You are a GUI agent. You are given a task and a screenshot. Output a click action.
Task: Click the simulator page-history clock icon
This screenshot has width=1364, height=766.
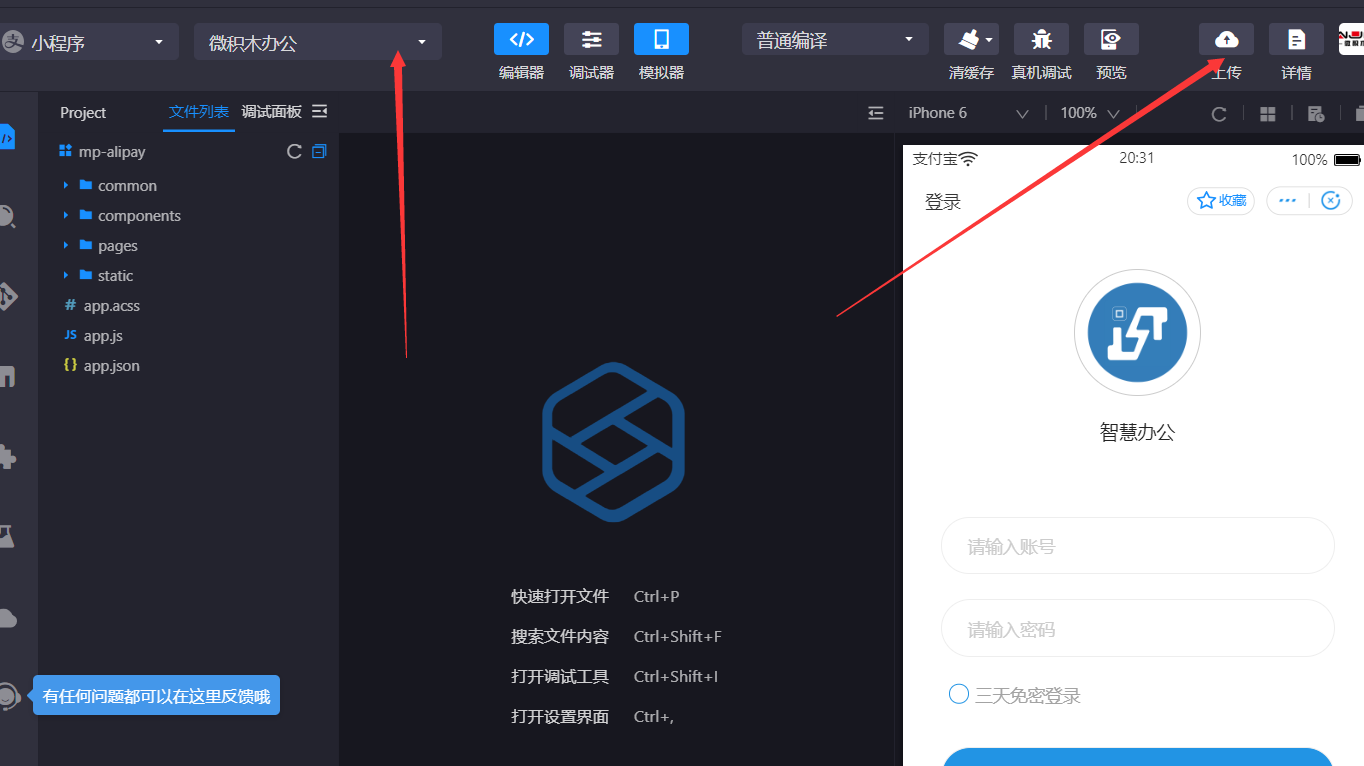point(1316,114)
